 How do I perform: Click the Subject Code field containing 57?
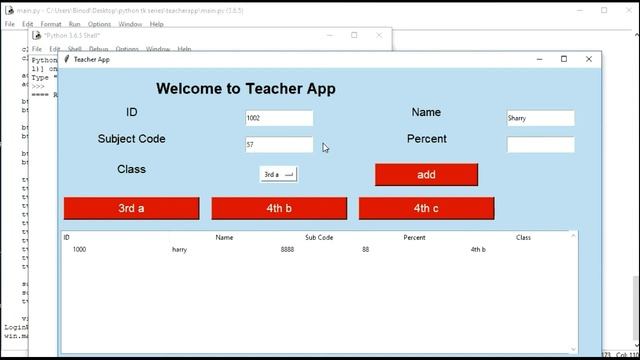[279, 144]
